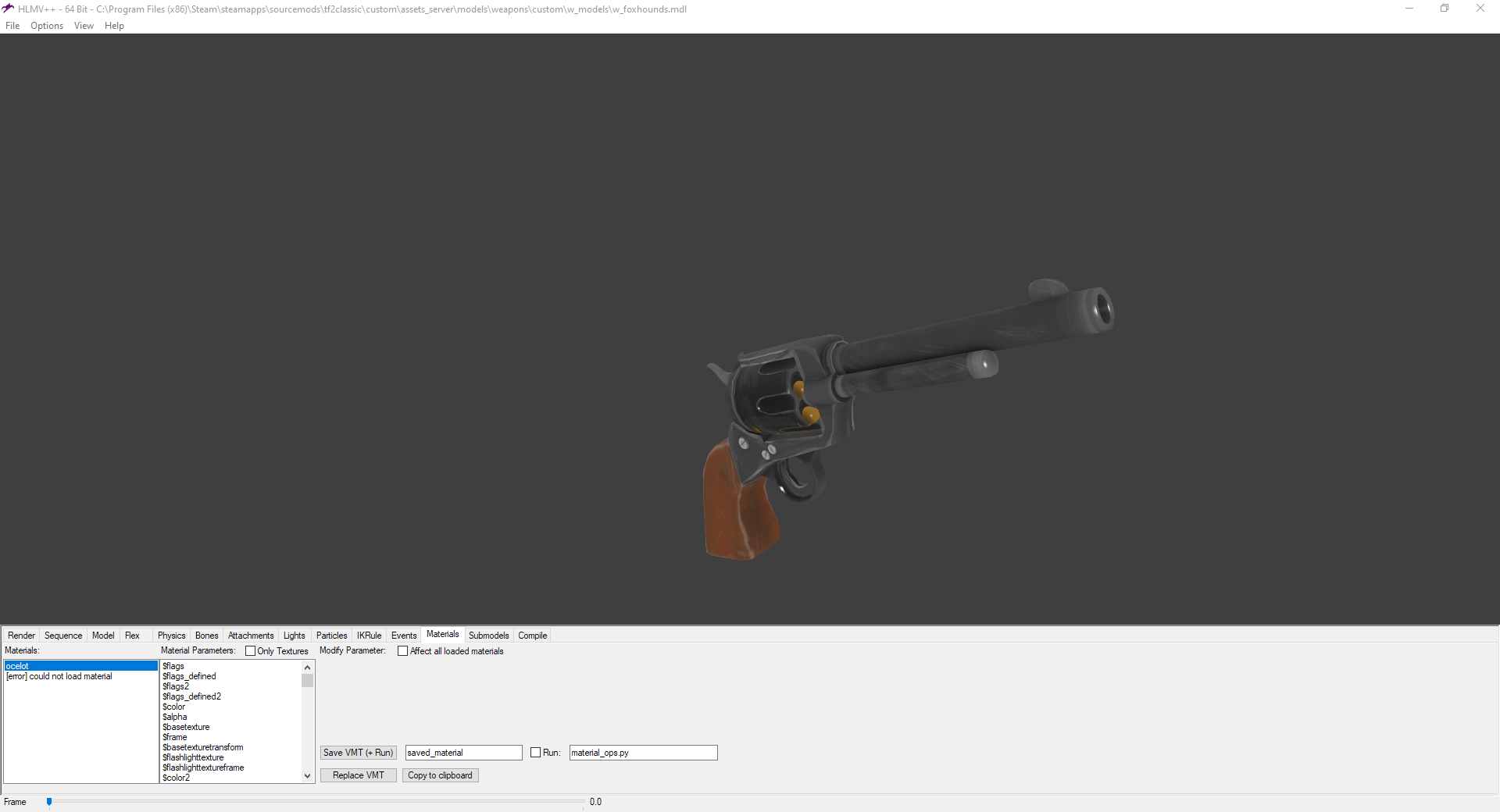Image resolution: width=1500 pixels, height=812 pixels.
Task: Restore down the HLMV++ window
Action: [1445, 9]
